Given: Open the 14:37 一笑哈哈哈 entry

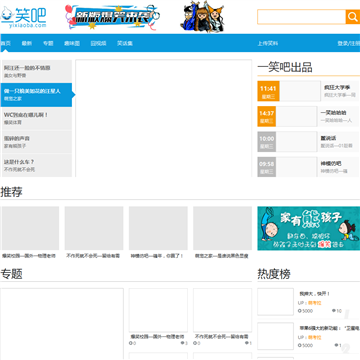Looking at the screenshot, I should coord(308,116).
